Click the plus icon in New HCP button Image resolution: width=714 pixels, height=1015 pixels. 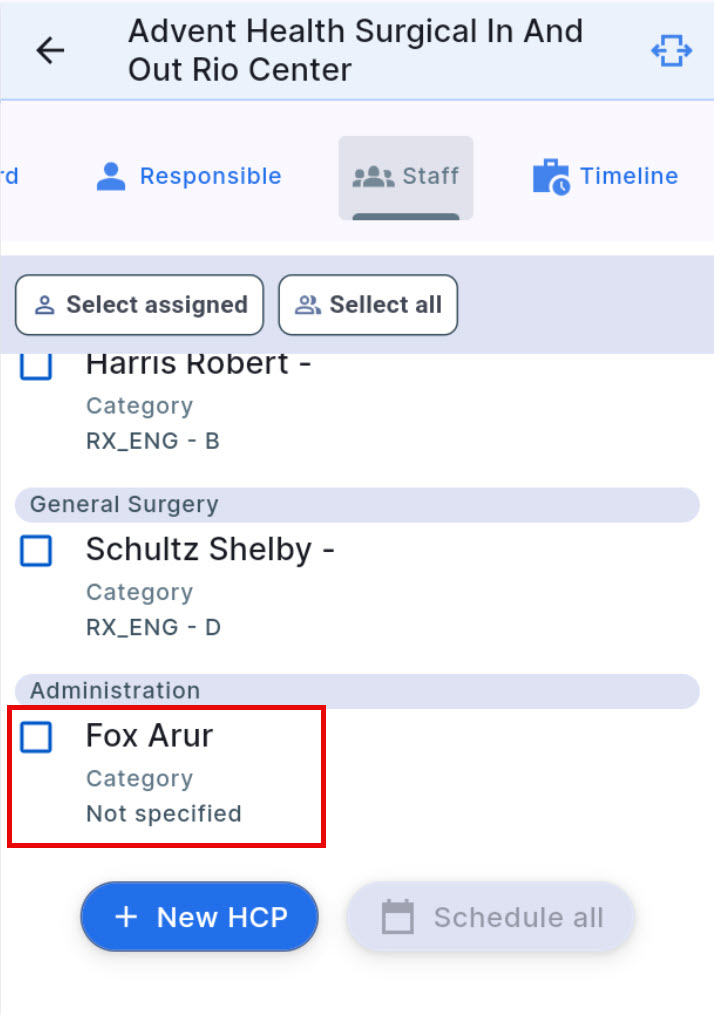click(125, 916)
